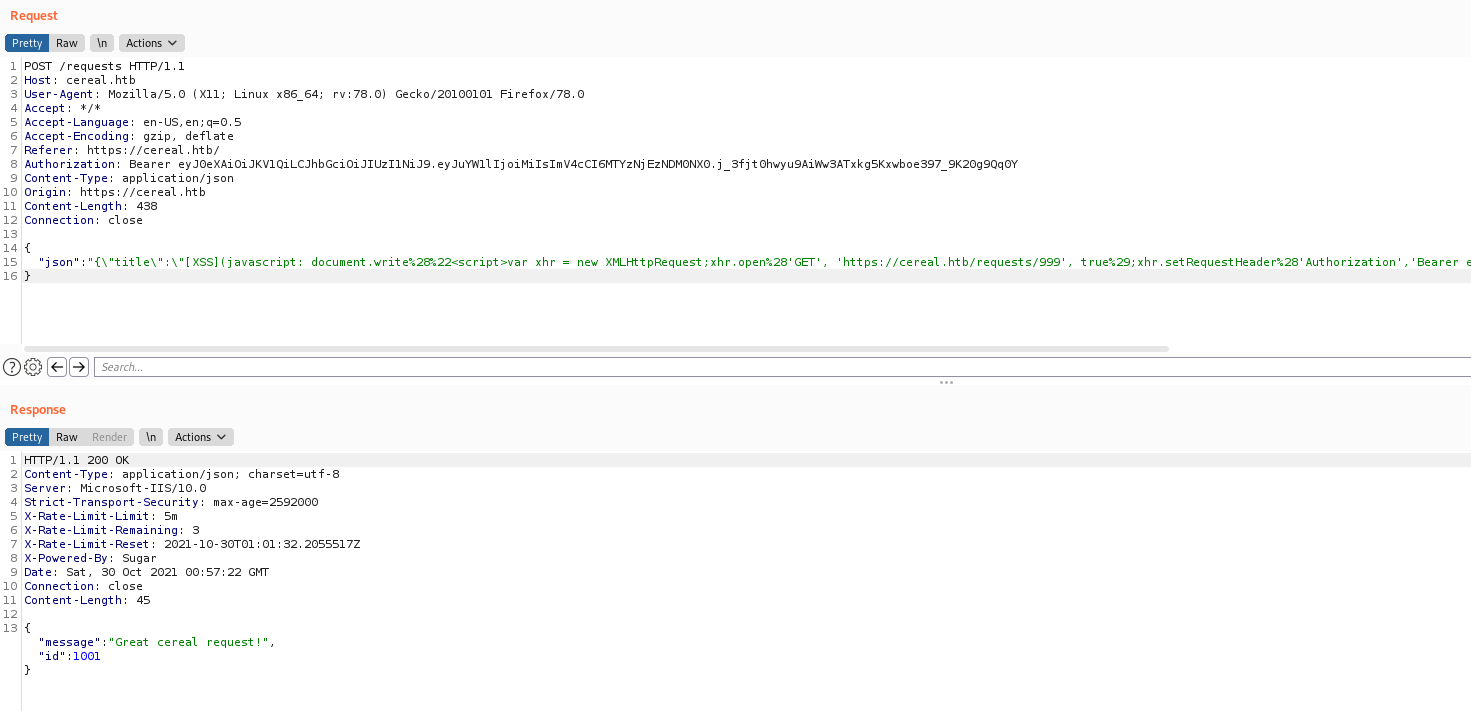Image resolution: width=1471 pixels, height=711 pixels.
Task: Click the Accept-Encoding: gzip, deflate line
Action: (x=129, y=136)
